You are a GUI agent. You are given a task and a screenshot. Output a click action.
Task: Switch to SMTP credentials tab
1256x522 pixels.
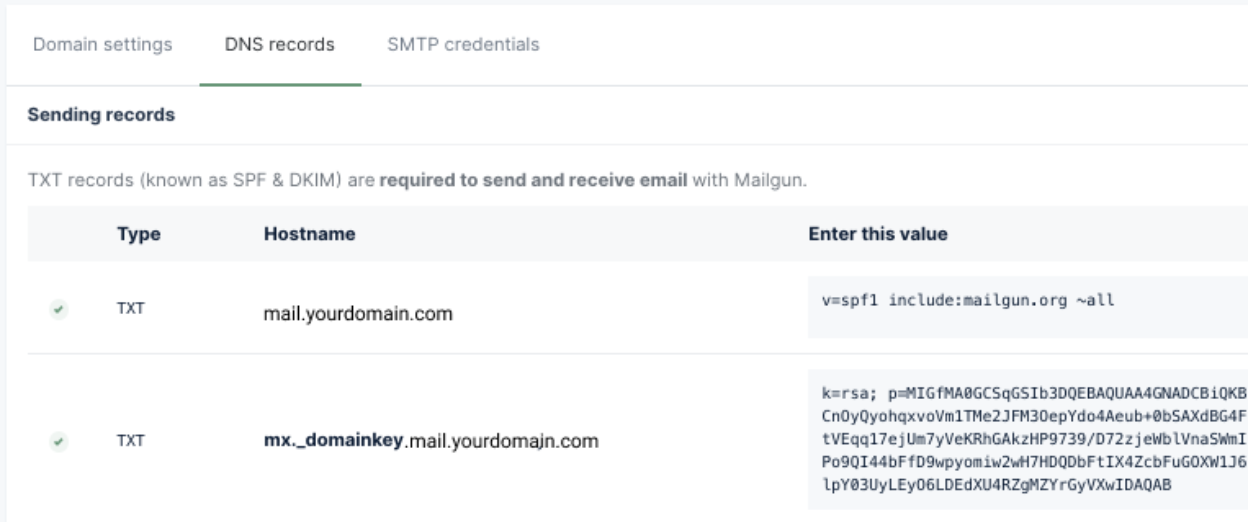click(x=463, y=45)
